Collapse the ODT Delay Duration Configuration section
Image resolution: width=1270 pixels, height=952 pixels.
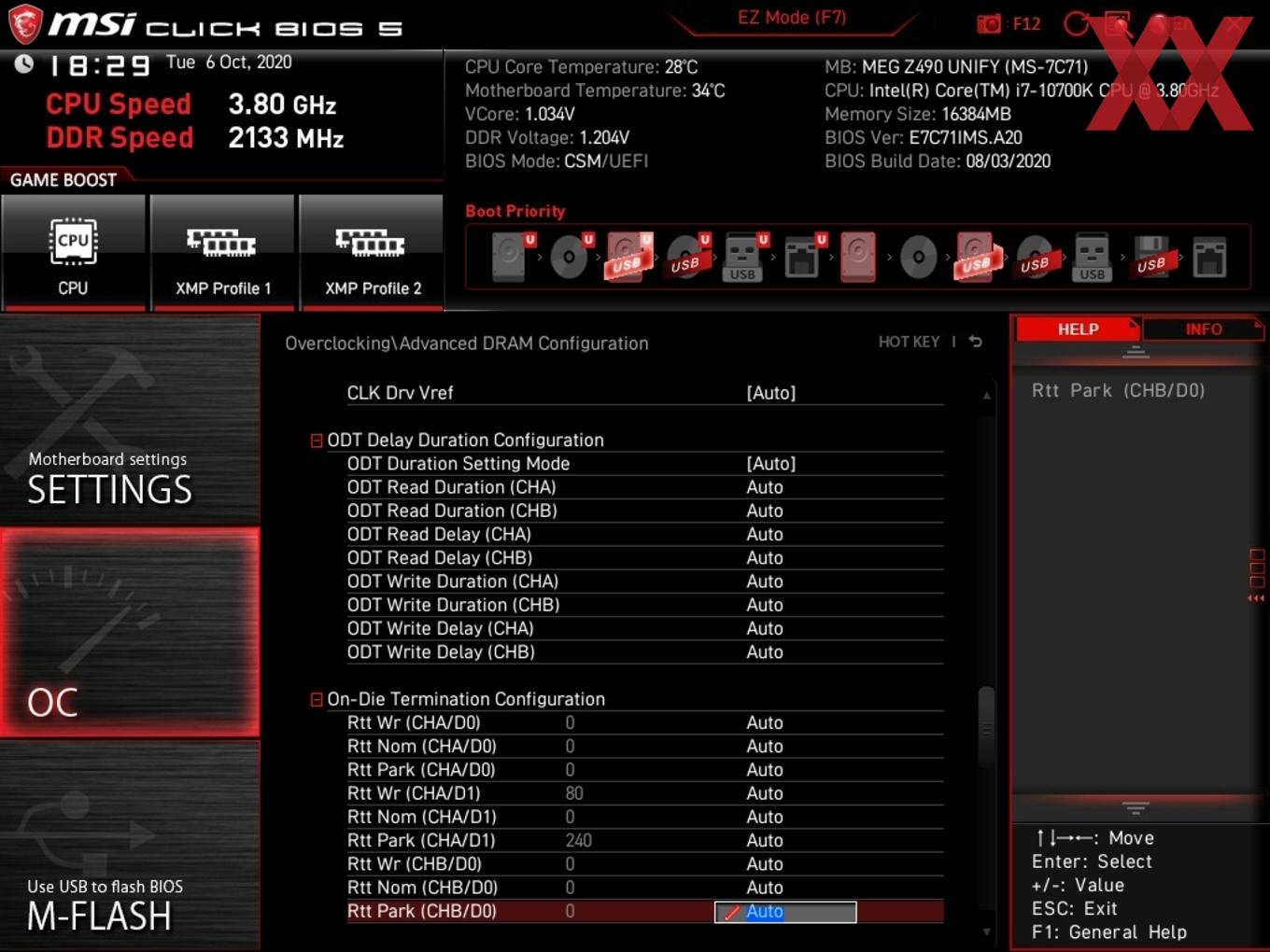[x=317, y=441]
